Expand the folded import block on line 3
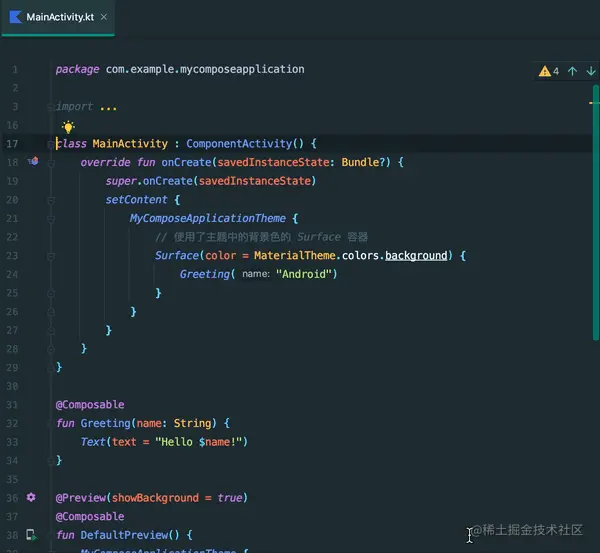600x553 pixels. tap(51, 107)
